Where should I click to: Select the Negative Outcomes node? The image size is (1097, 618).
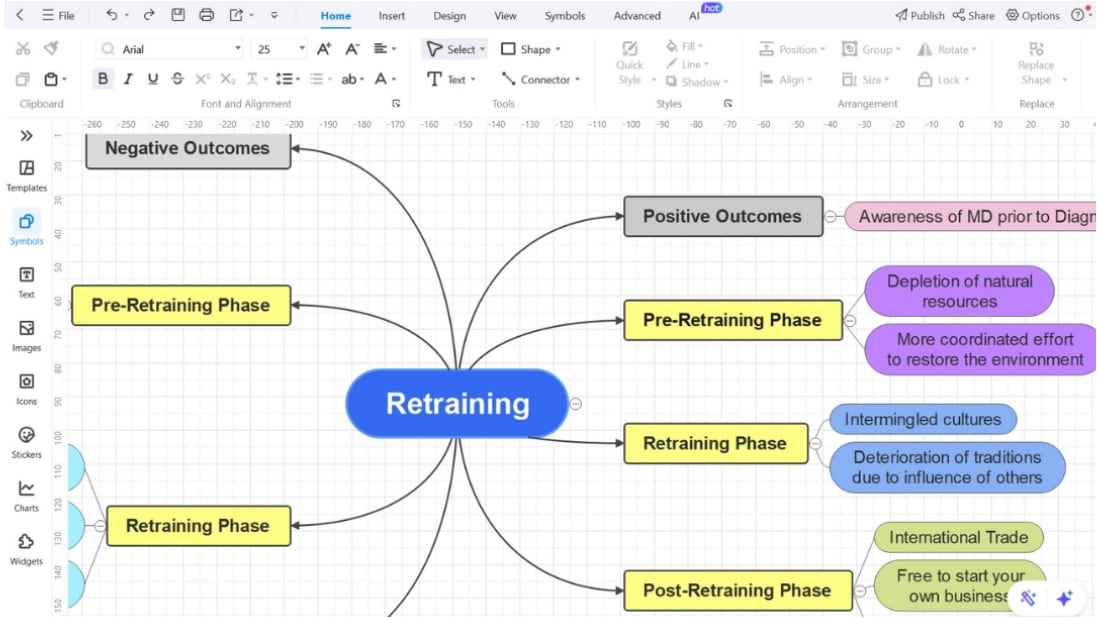187,149
